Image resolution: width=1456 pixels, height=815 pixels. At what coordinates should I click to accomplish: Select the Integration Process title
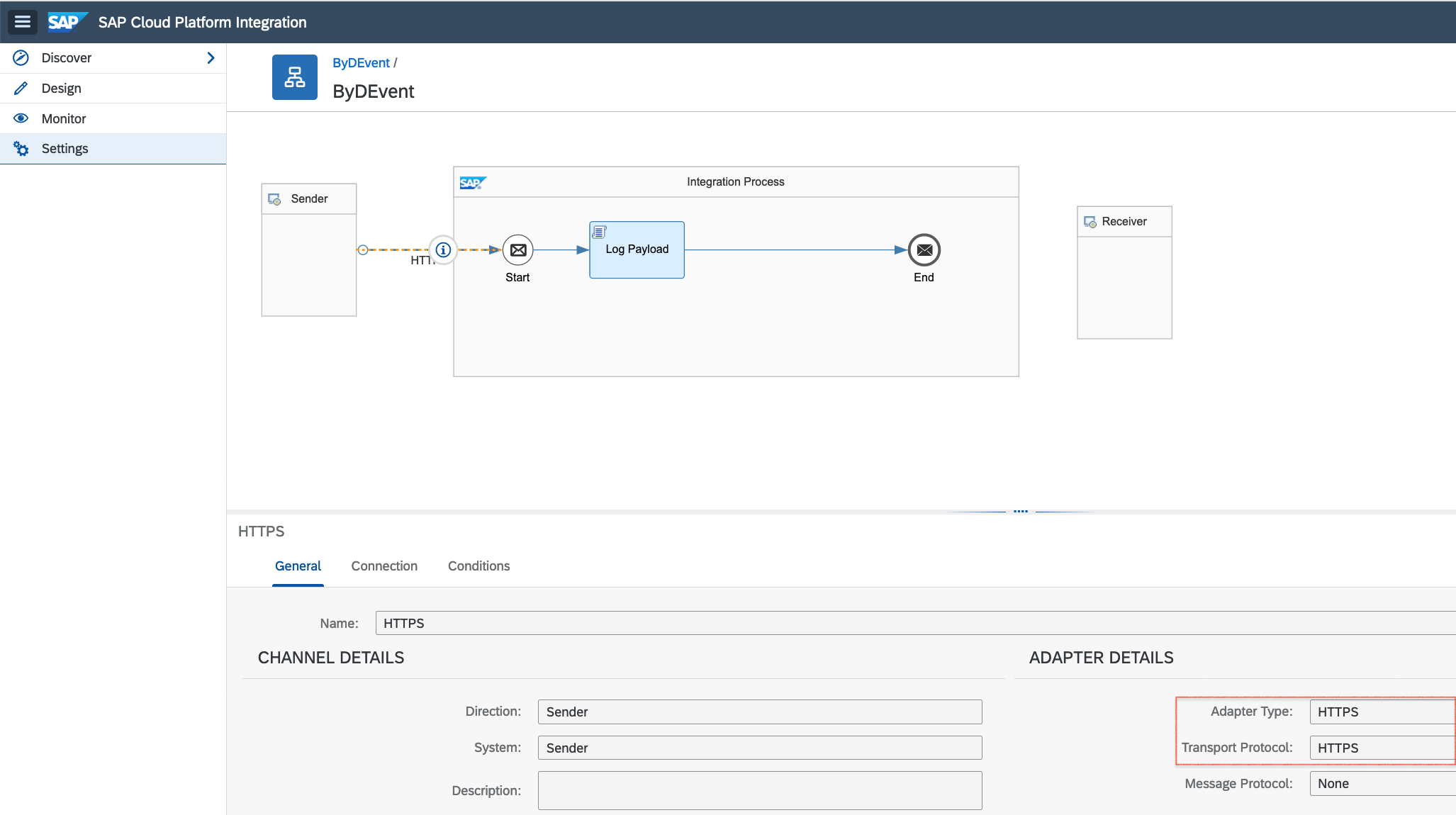pos(736,181)
